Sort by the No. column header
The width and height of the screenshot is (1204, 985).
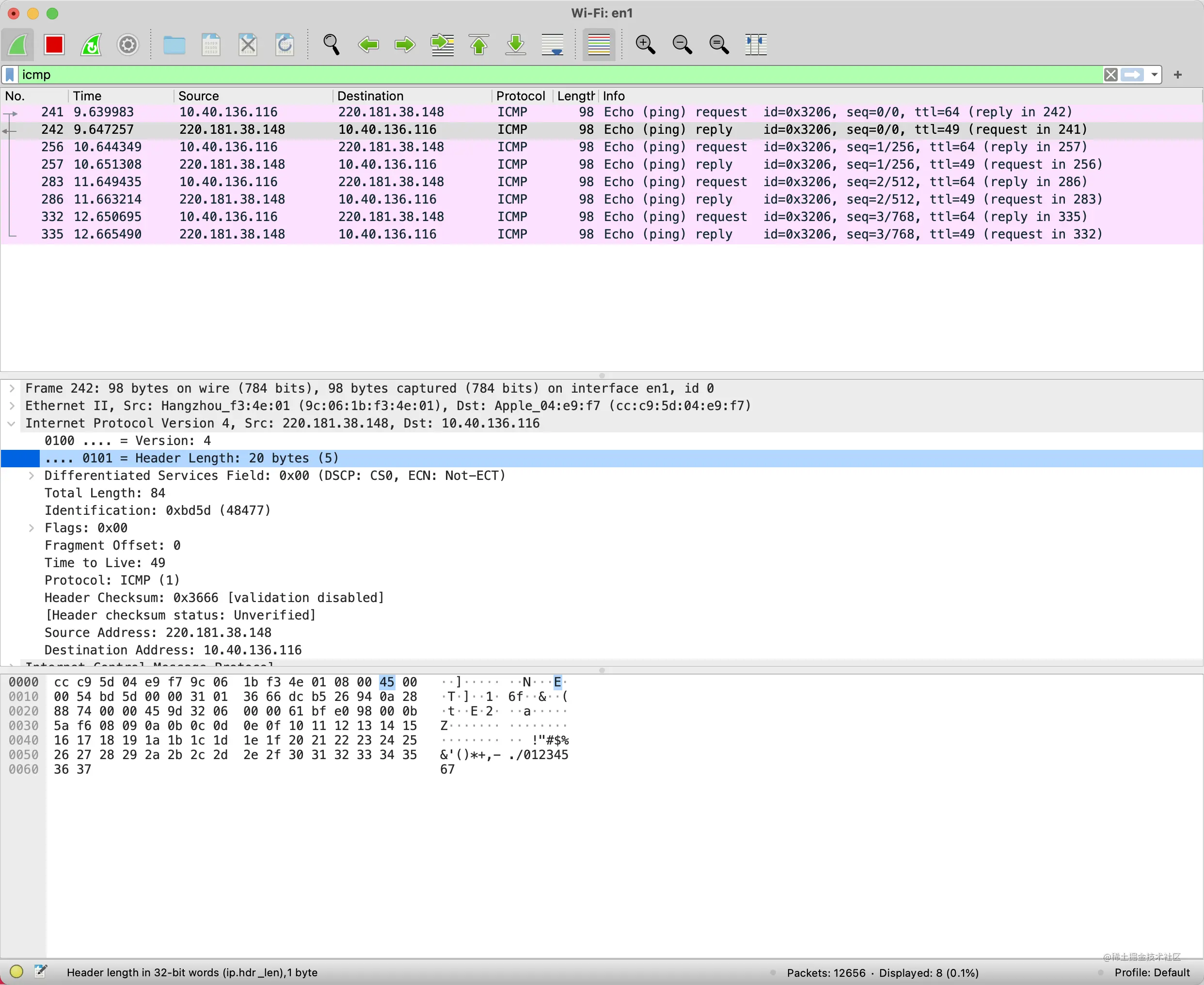tap(34, 96)
